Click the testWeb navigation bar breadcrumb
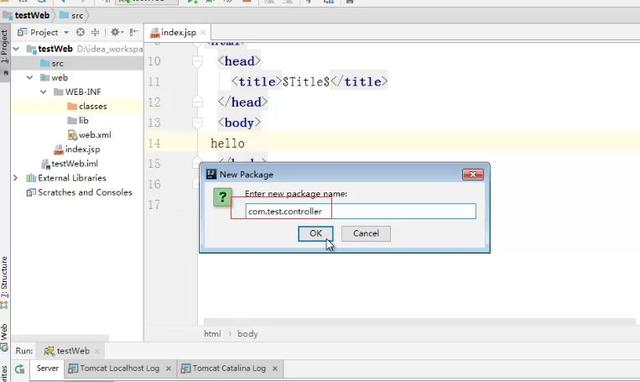Image resolution: width=640 pixels, height=382 pixels. [x=32, y=16]
